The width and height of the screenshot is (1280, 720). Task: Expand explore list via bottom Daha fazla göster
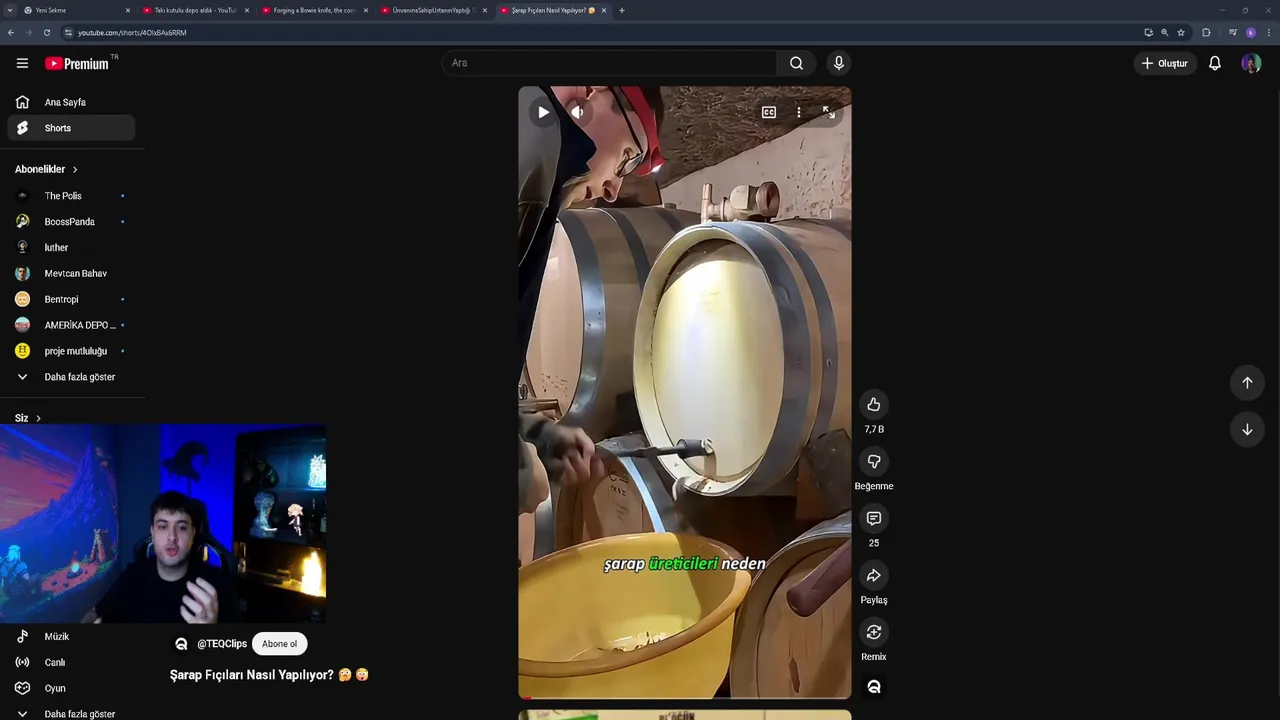tap(71, 713)
